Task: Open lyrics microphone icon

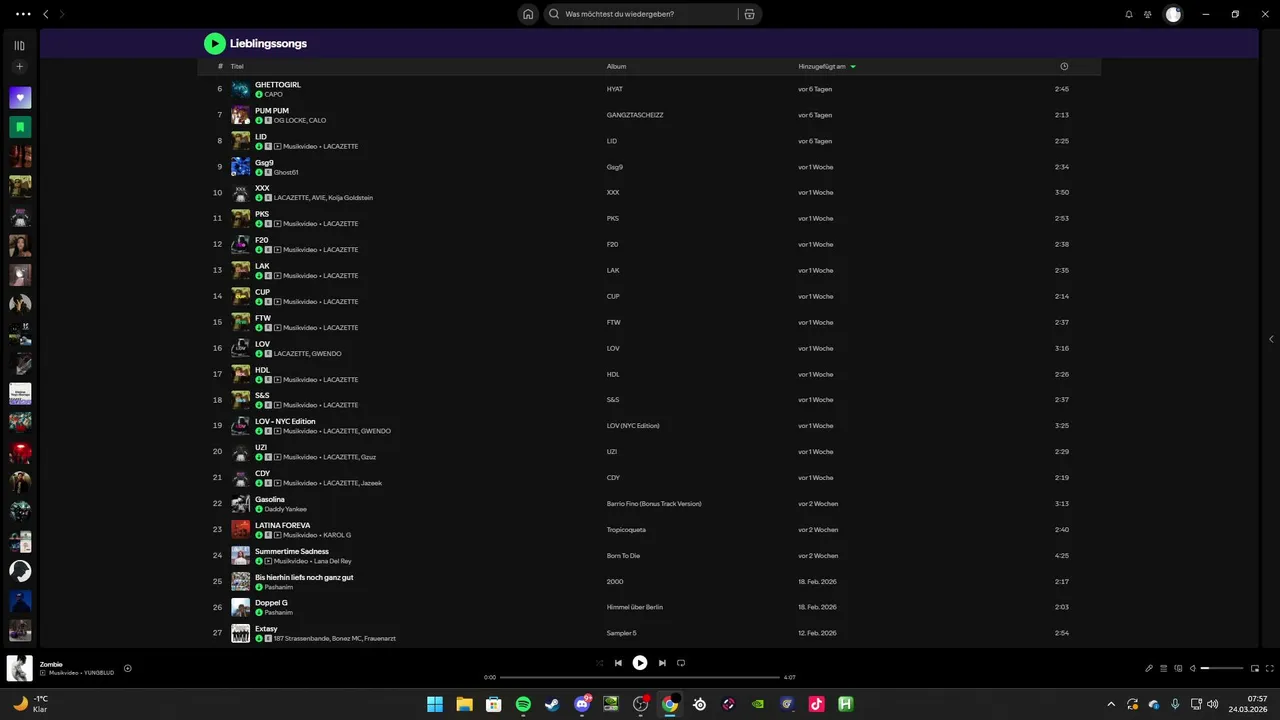Action: pos(1149,668)
